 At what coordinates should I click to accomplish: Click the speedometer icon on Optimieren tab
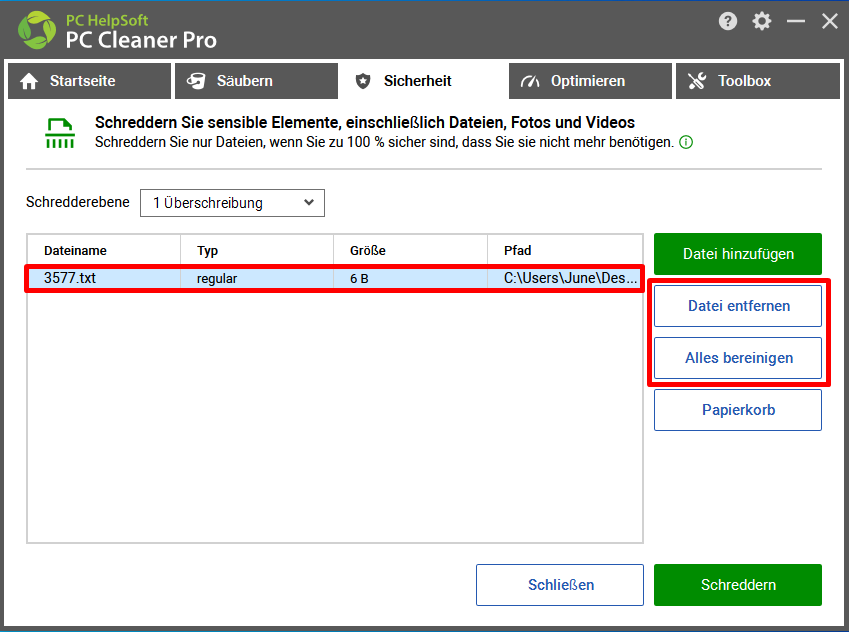click(x=530, y=81)
